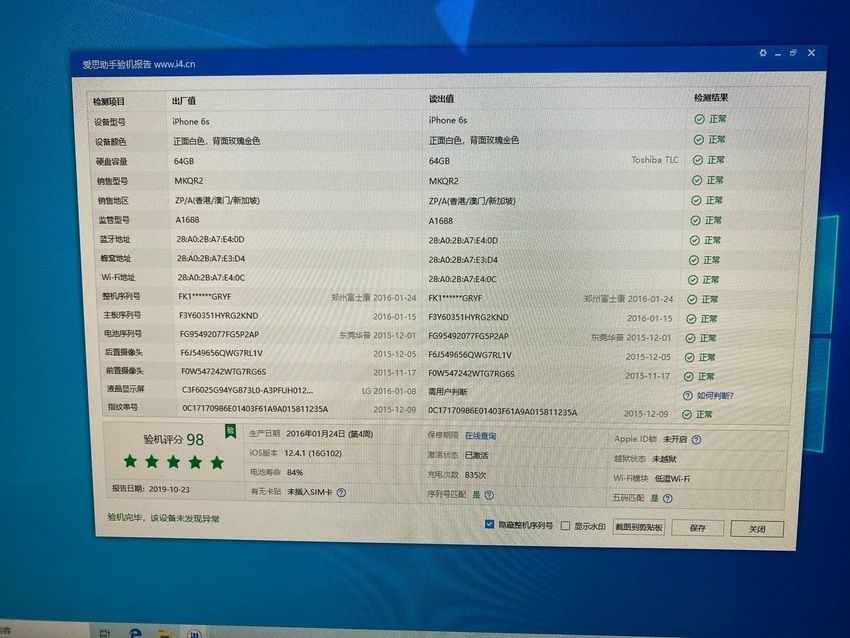Click the 已激活 activation status
The width and height of the screenshot is (850, 638).
[x=476, y=455]
